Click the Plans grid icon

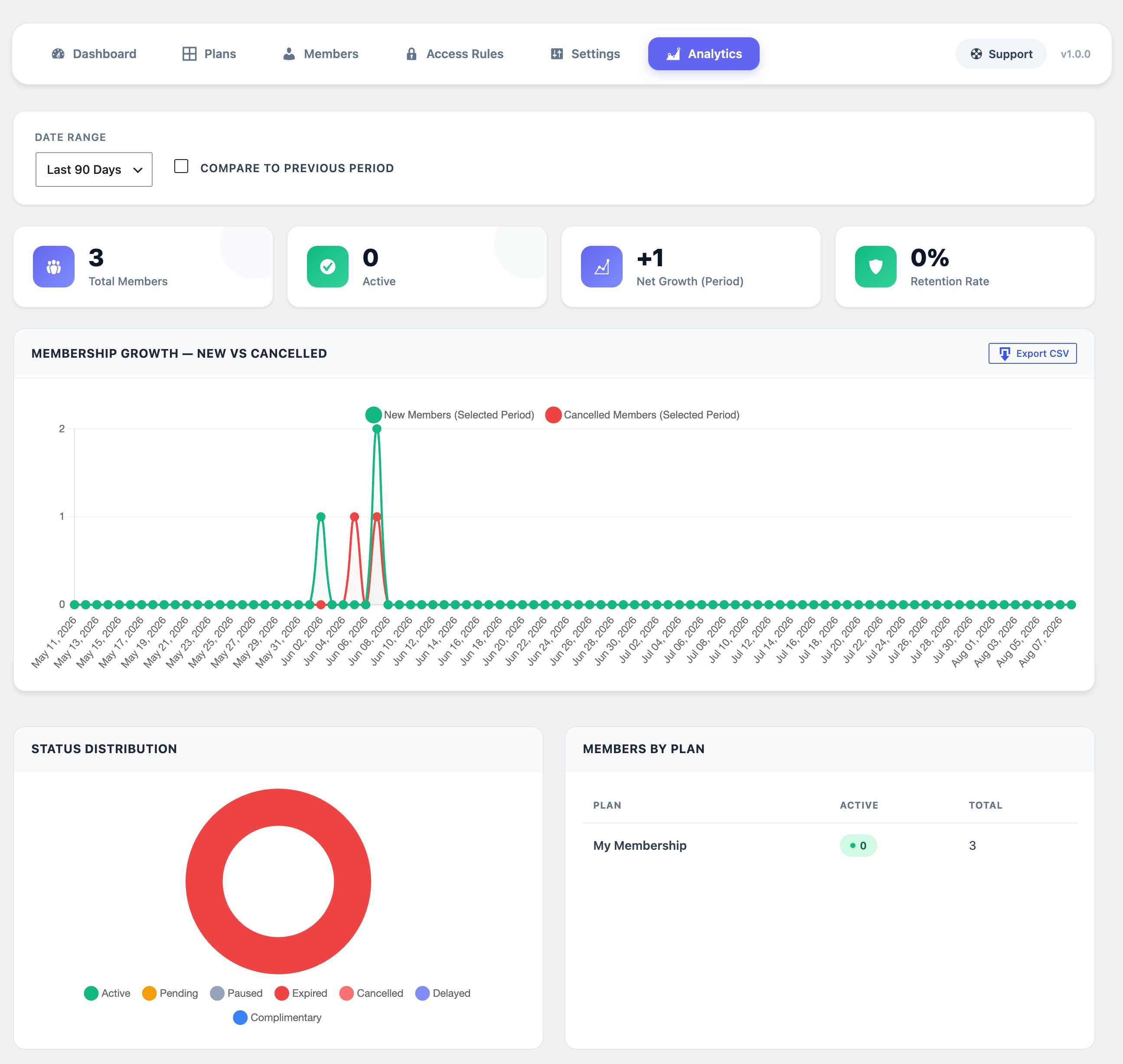coord(189,54)
